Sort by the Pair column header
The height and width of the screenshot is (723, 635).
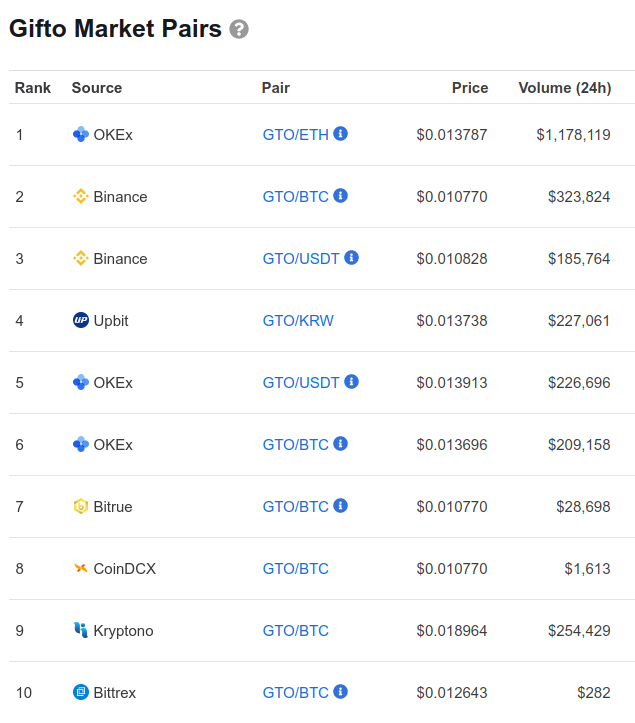[x=276, y=88]
